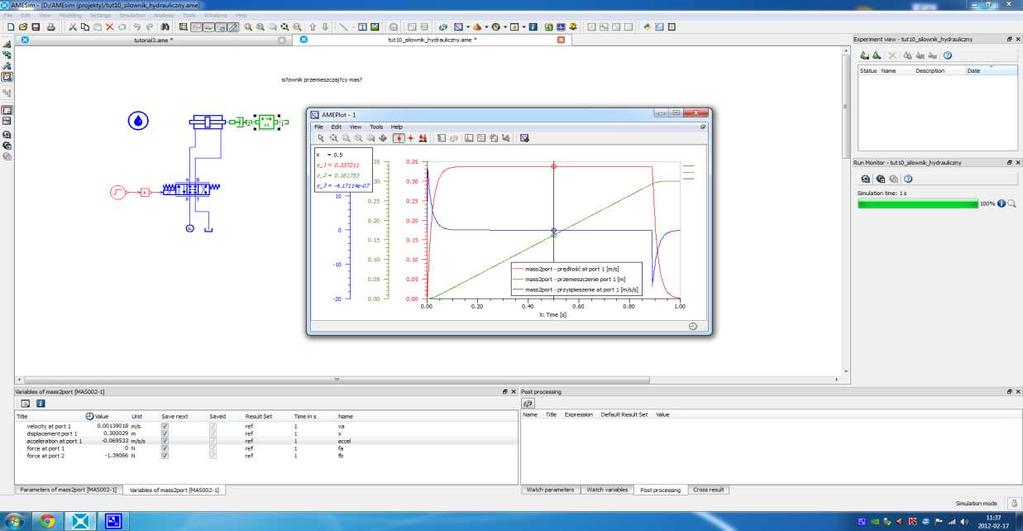Screen dimensions: 1023x531
Task: Select the green mass block component
Action: [x=267, y=121]
